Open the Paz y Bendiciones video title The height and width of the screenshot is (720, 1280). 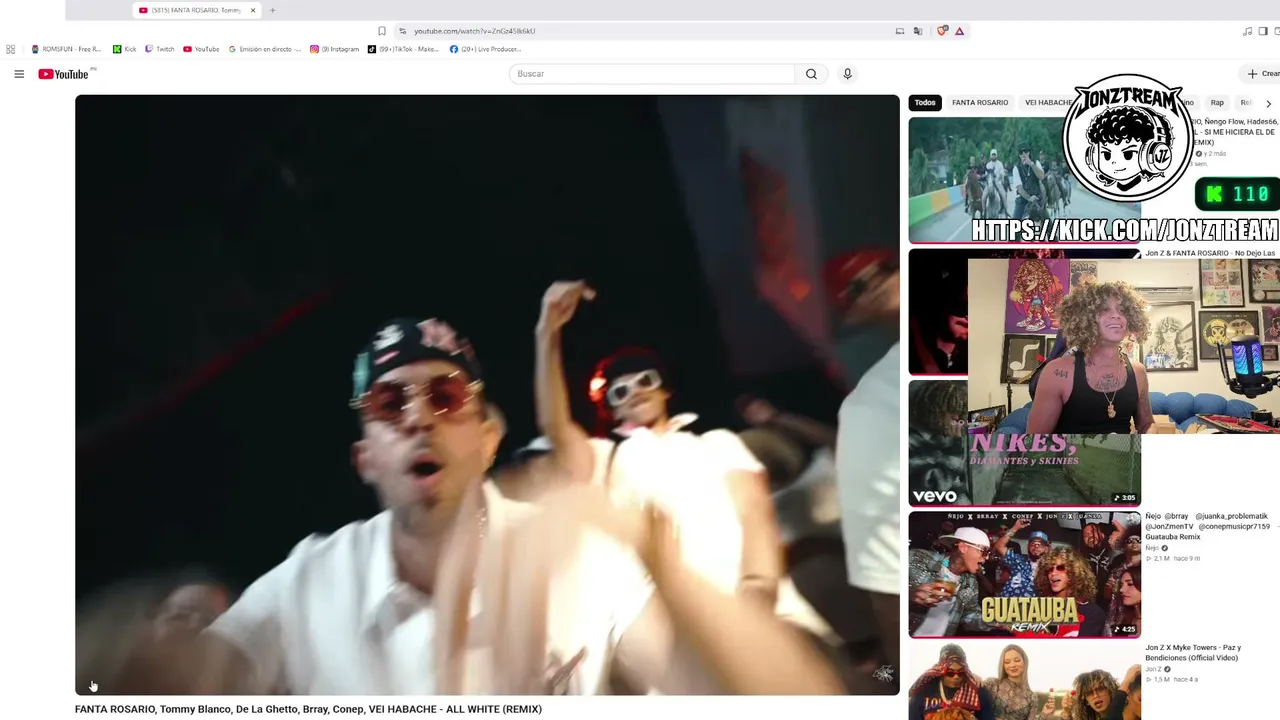coord(1193,653)
